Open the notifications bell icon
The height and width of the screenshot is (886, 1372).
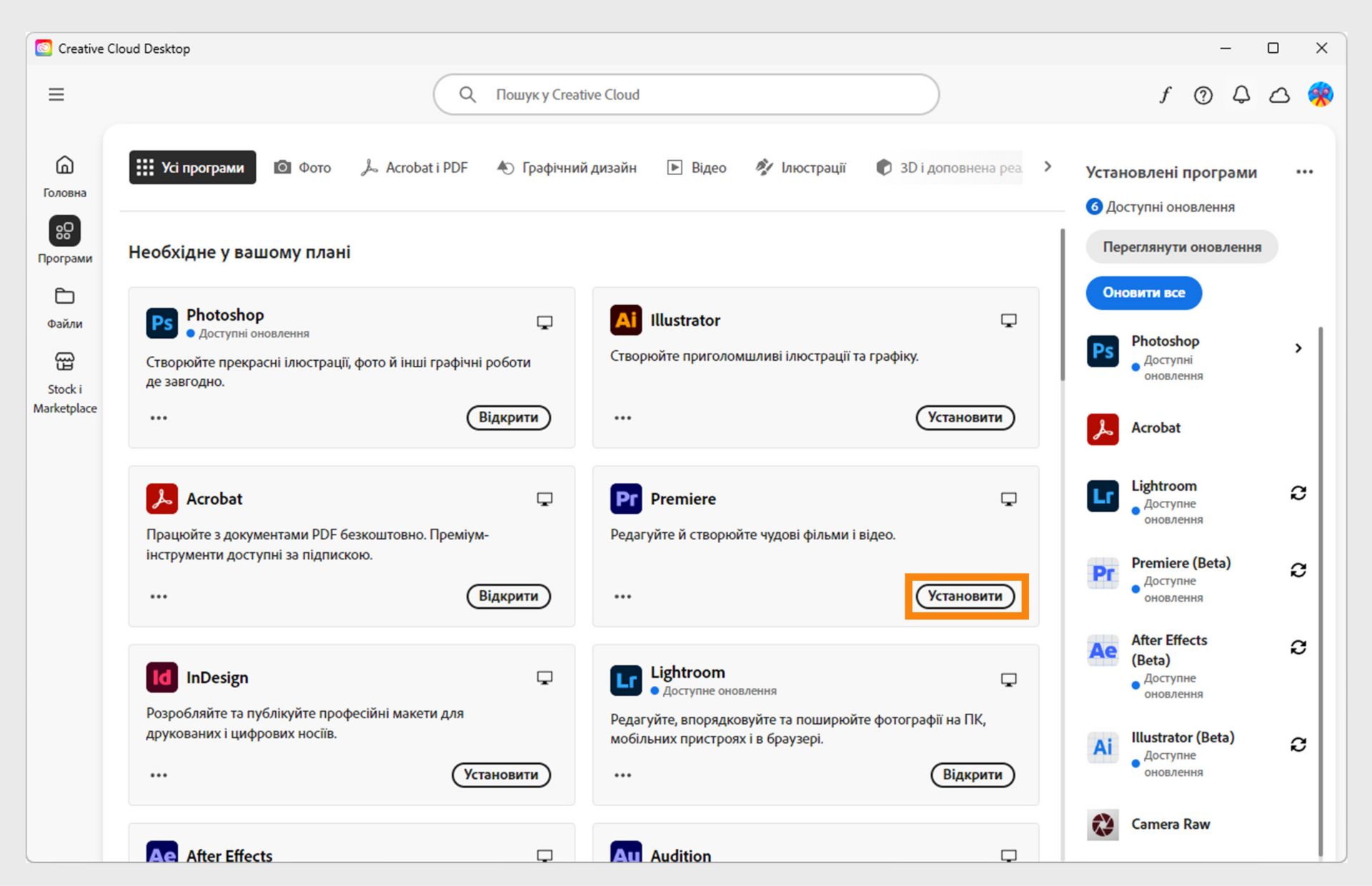[x=1241, y=95]
